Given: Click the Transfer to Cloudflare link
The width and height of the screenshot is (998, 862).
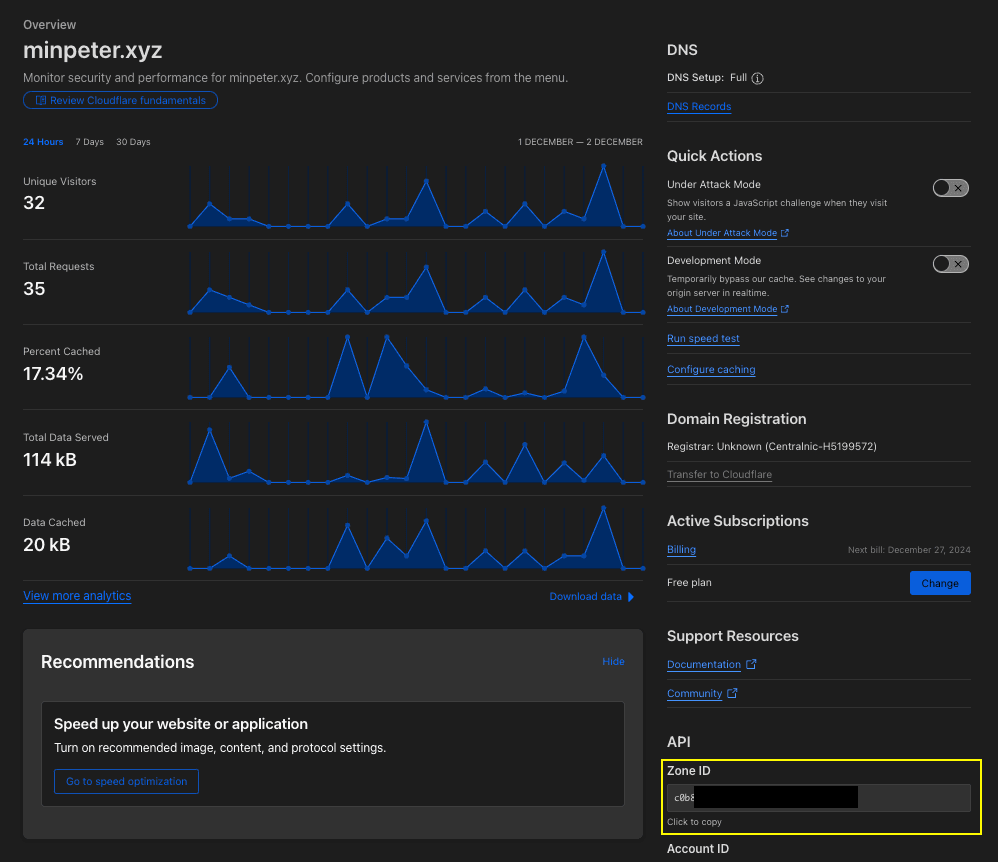Looking at the screenshot, I should point(719,474).
